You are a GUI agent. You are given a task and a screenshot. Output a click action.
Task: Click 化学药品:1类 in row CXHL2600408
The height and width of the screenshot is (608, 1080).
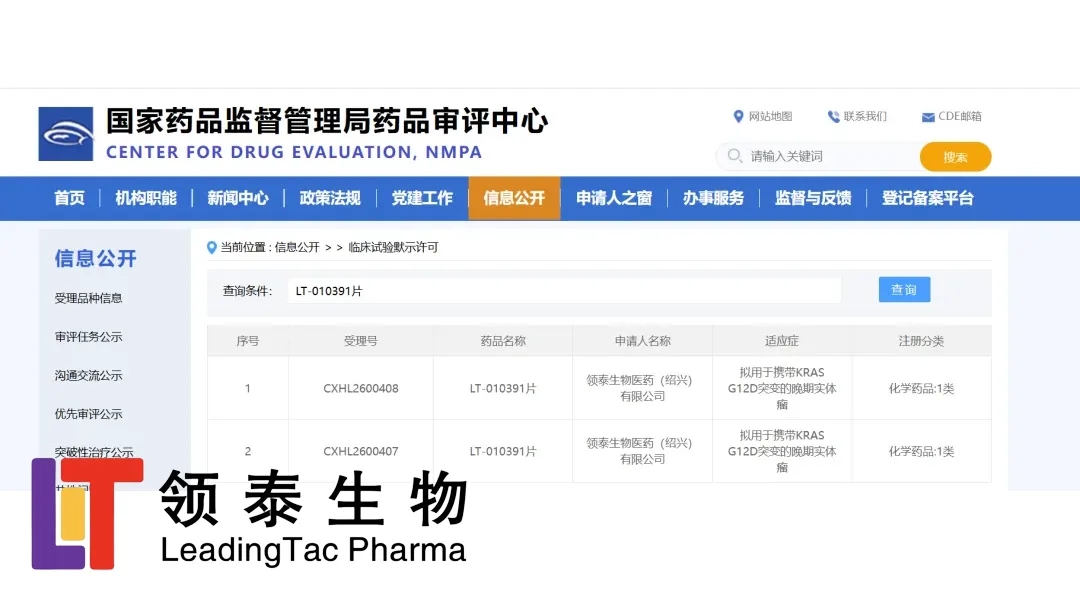(921, 388)
